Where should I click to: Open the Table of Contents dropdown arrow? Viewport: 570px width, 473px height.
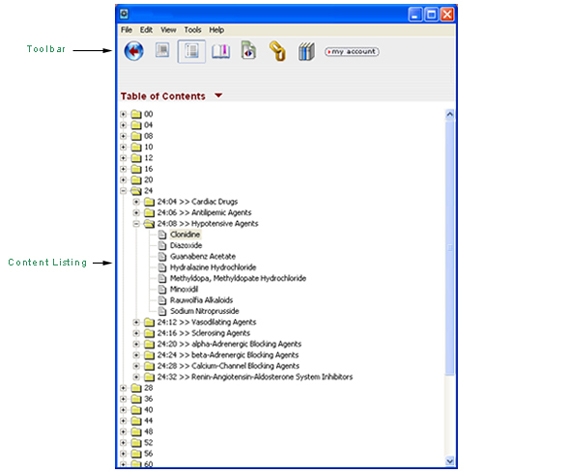point(218,96)
